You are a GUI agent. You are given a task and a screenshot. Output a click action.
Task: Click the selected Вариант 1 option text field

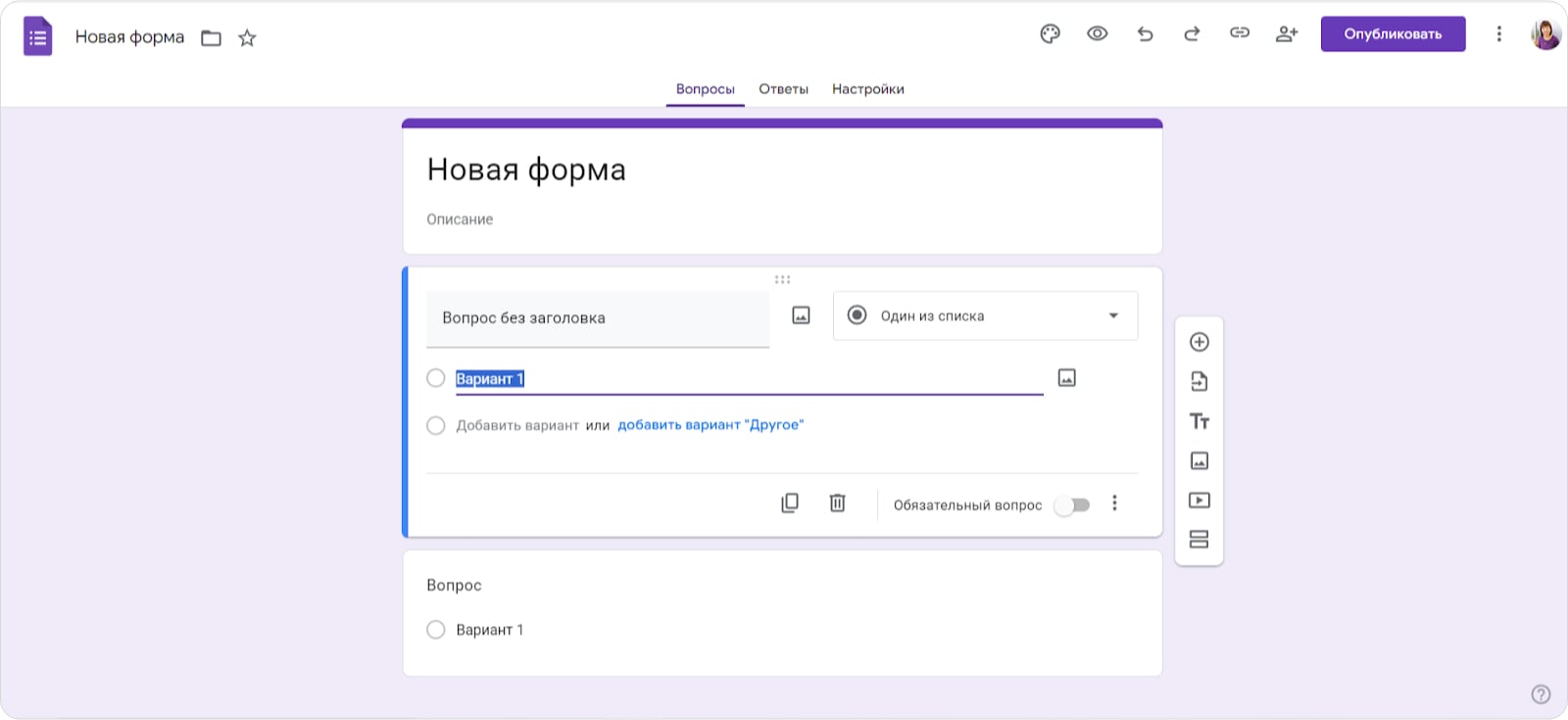coord(749,379)
